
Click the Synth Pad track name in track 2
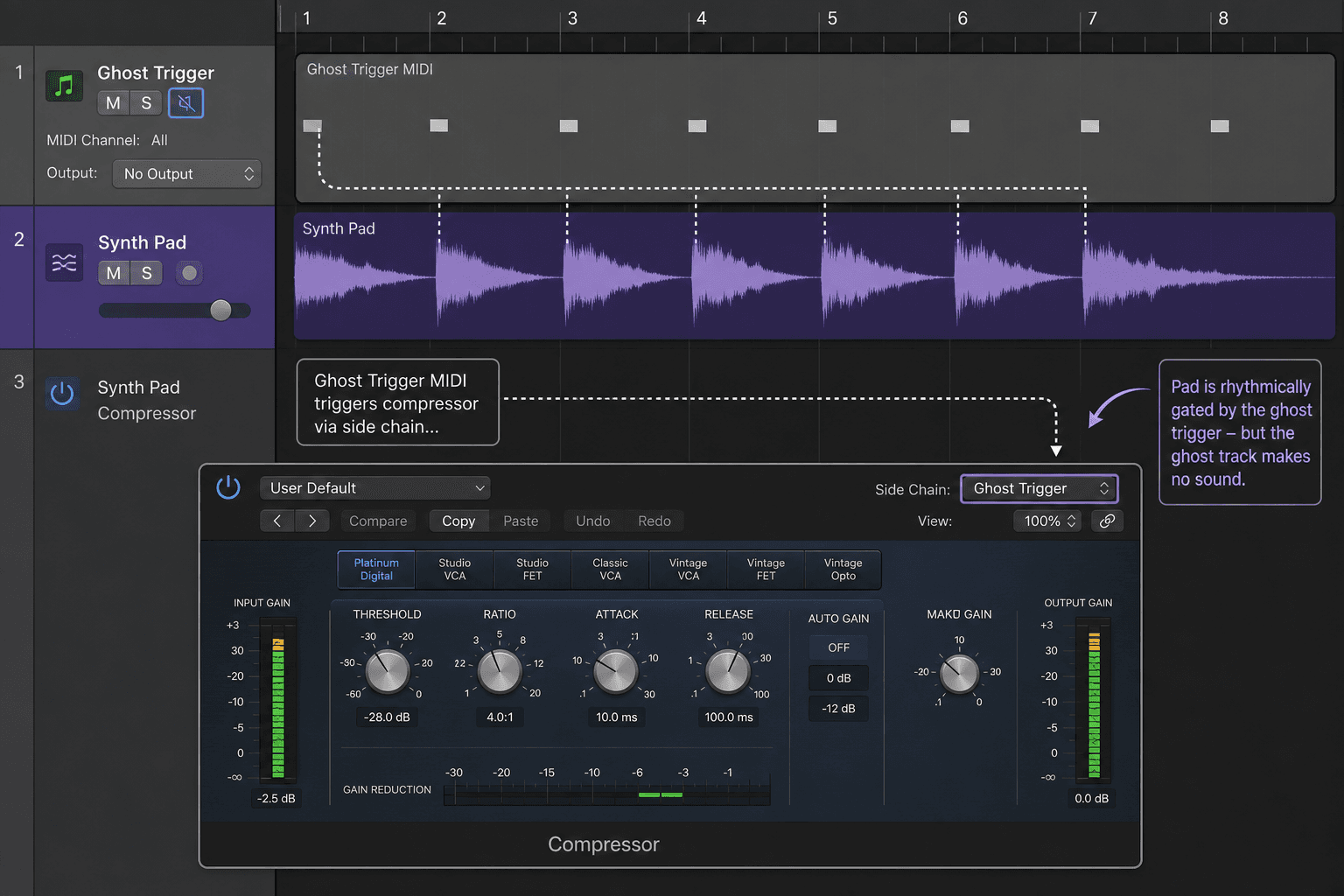142,242
